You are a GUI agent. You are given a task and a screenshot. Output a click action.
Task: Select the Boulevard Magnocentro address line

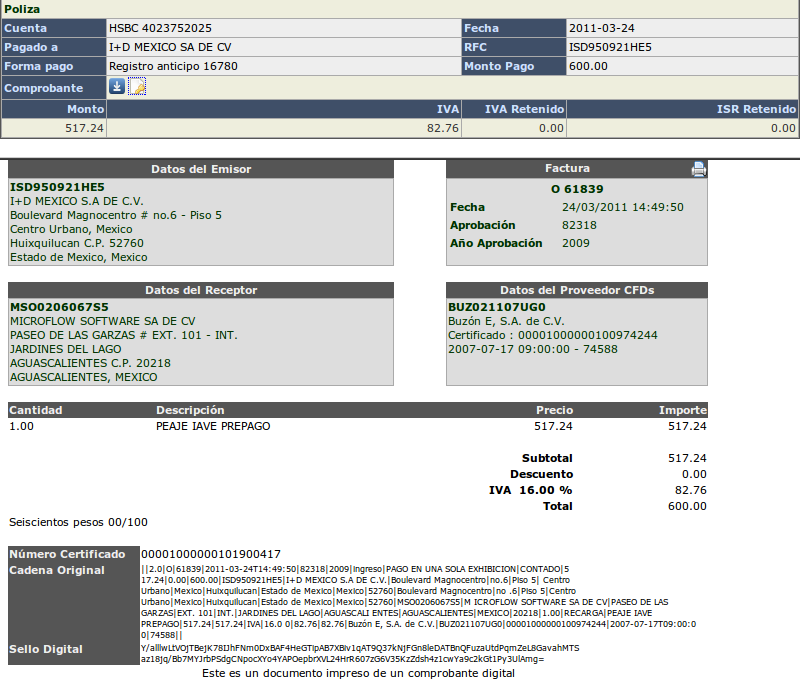[x=116, y=215]
